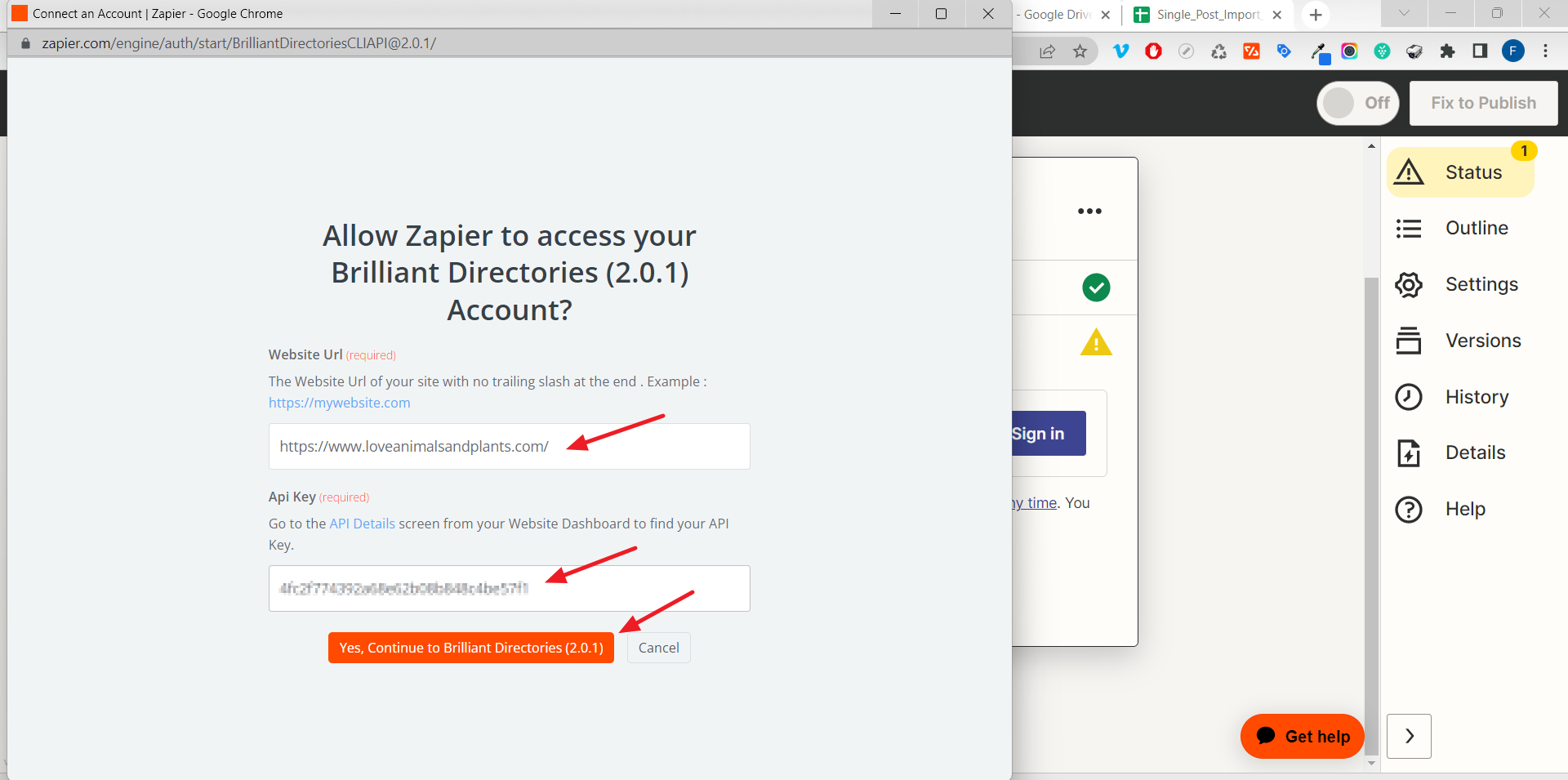Open the Settings gear icon
The width and height of the screenshot is (1568, 780).
(x=1409, y=284)
